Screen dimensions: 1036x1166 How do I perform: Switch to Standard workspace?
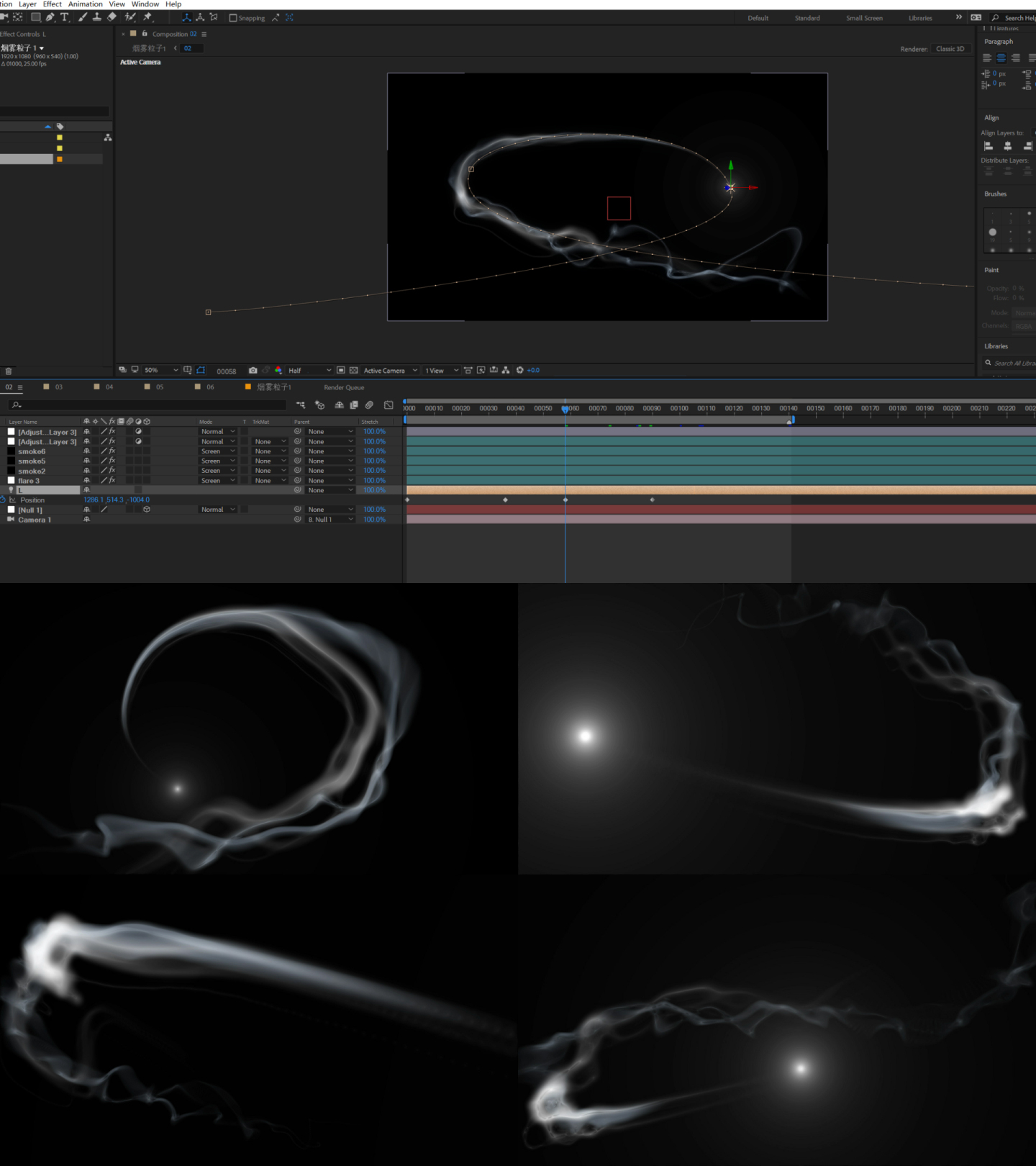(807, 18)
